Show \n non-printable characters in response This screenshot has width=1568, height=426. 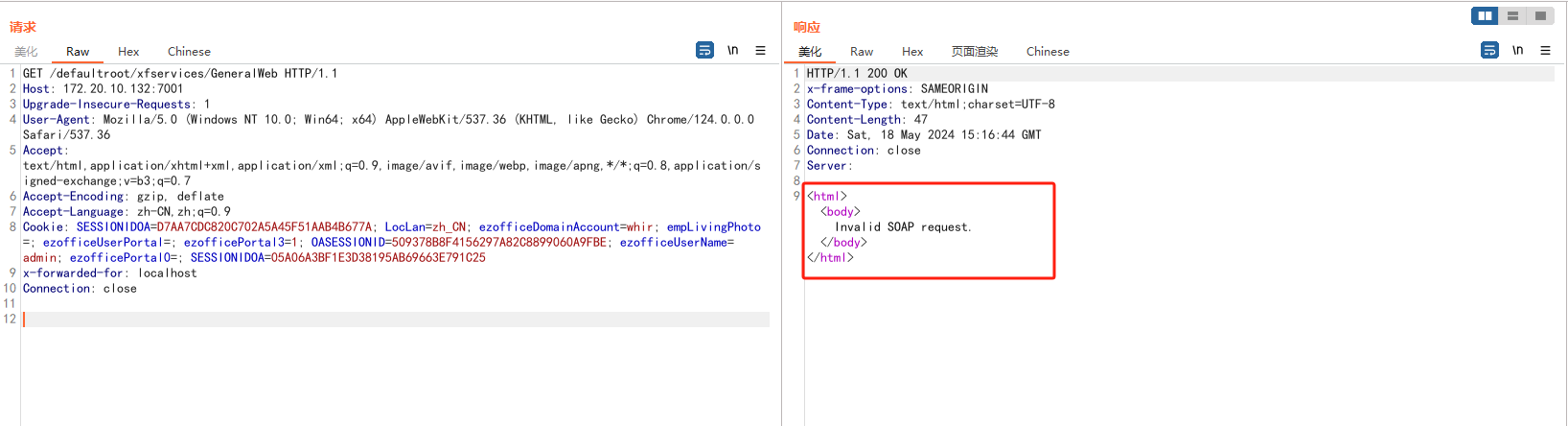point(1517,50)
